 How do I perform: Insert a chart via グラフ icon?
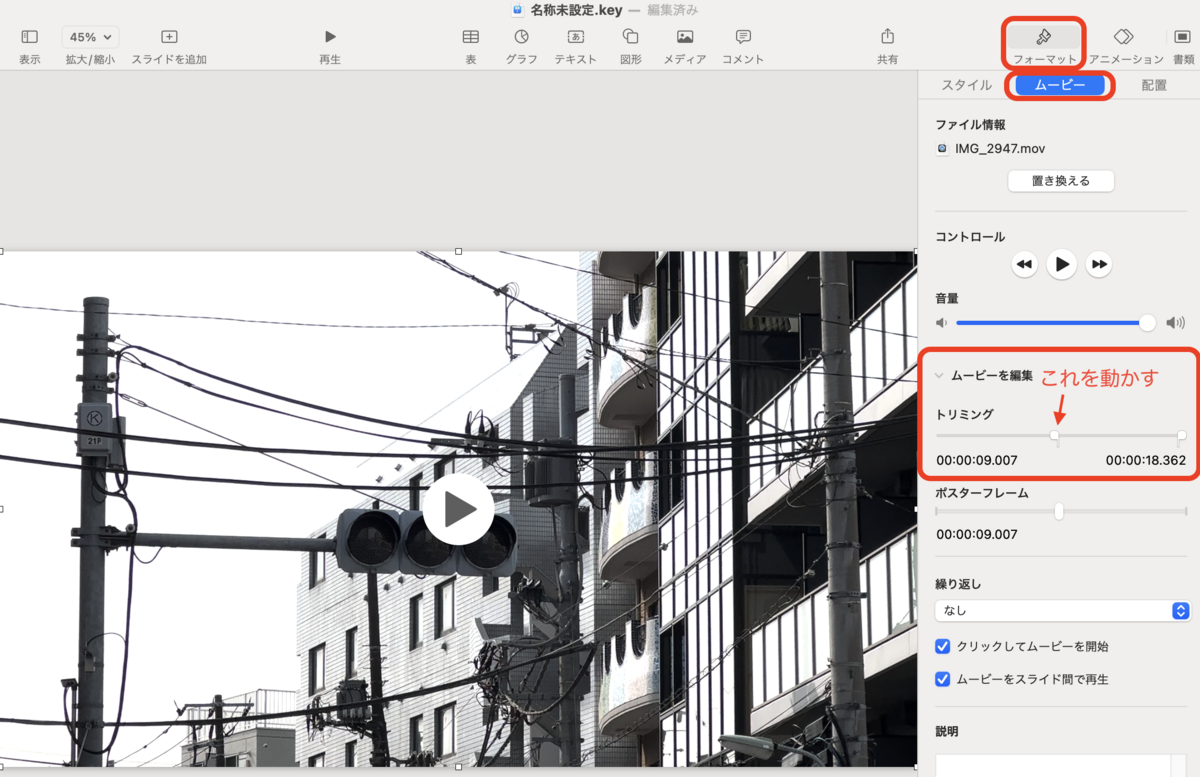(x=521, y=37)
